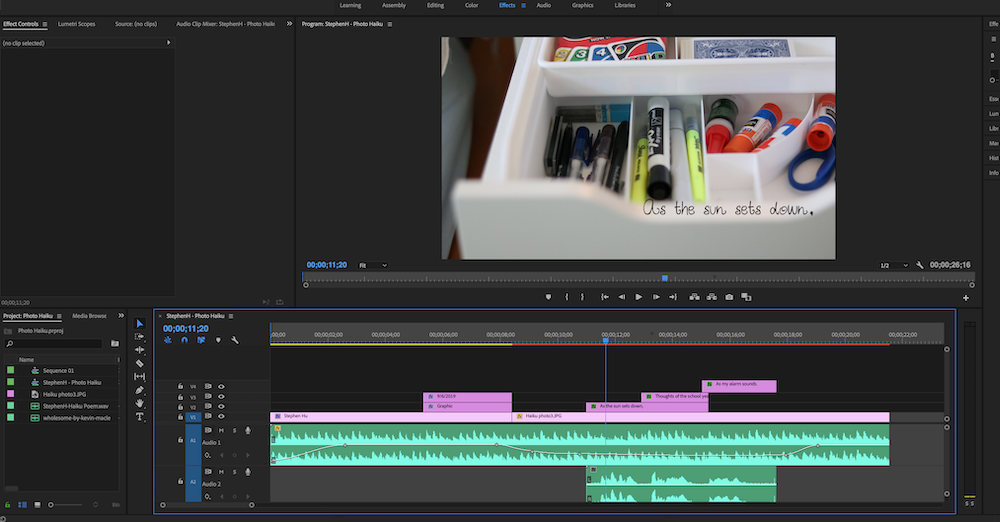
Task: Click the new bin folder icon in Project panel
Action: [x=115, y=343]
